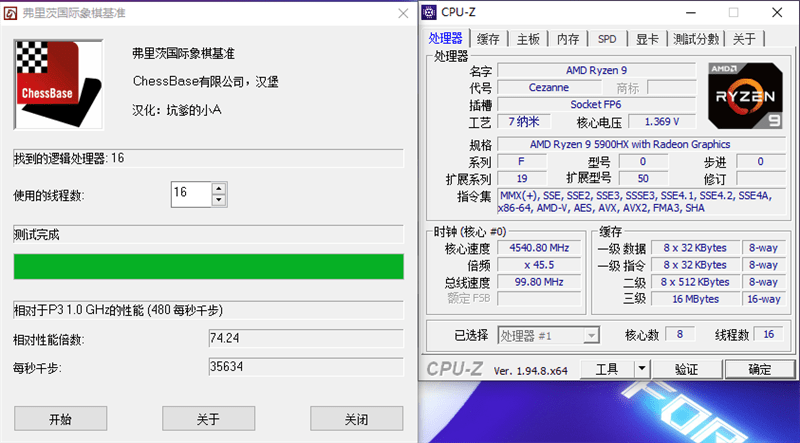This screenshot has height=443, width=800.
Task: Close the Fritz Chess Benchmark window
Action: coord(403,13)
